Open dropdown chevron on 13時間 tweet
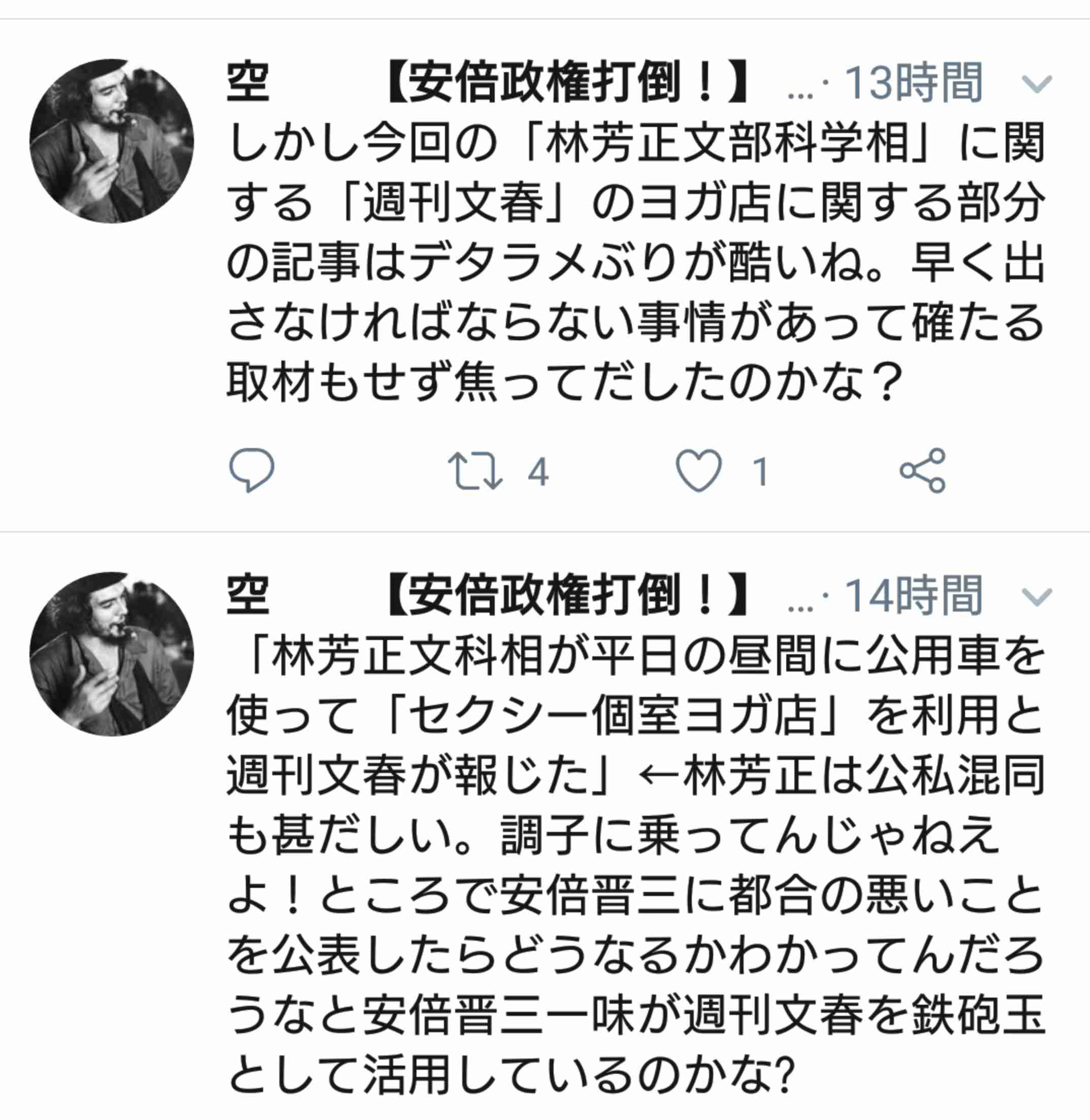 tap(1037, 84)
